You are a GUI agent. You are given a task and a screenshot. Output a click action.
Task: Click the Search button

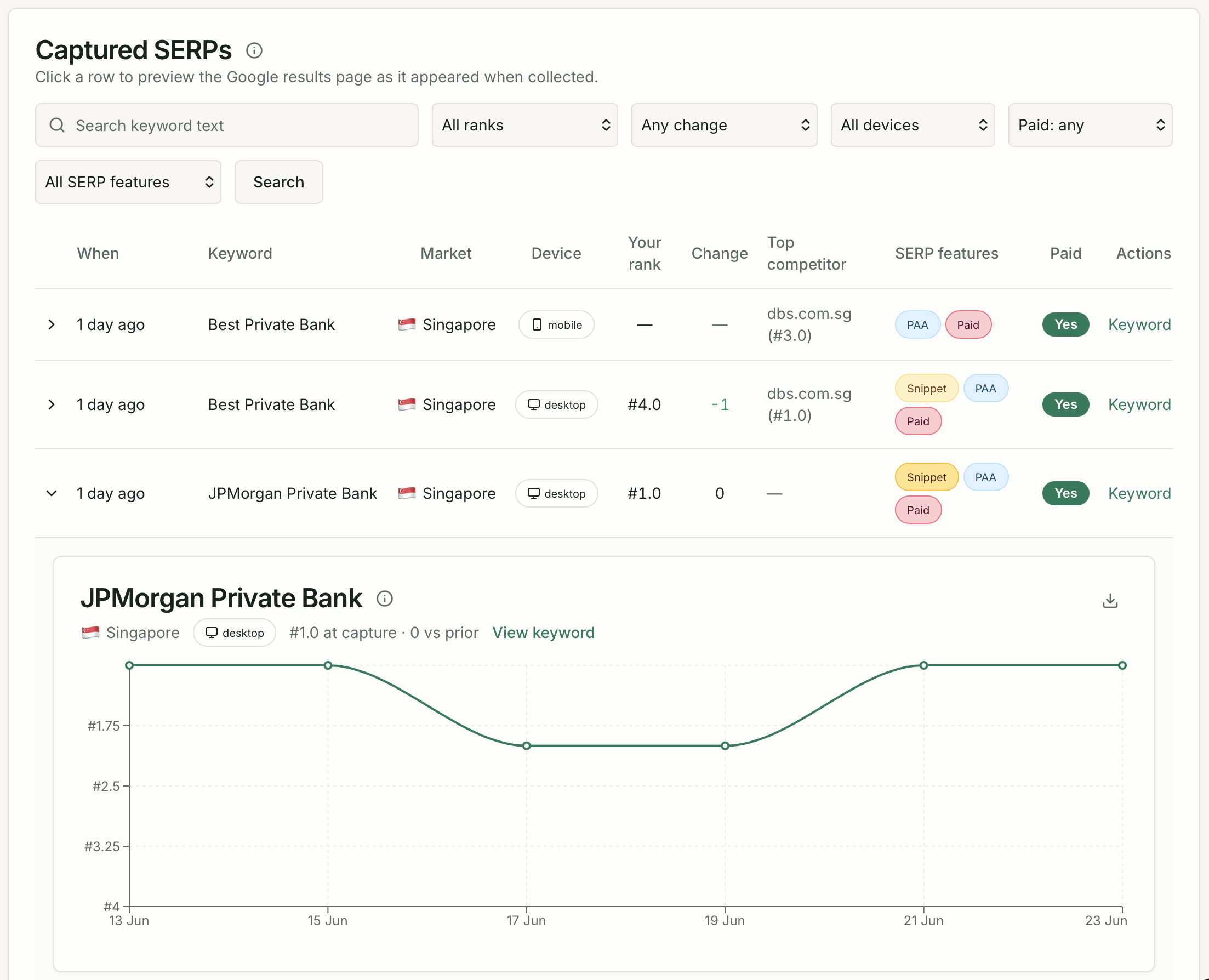279,182
